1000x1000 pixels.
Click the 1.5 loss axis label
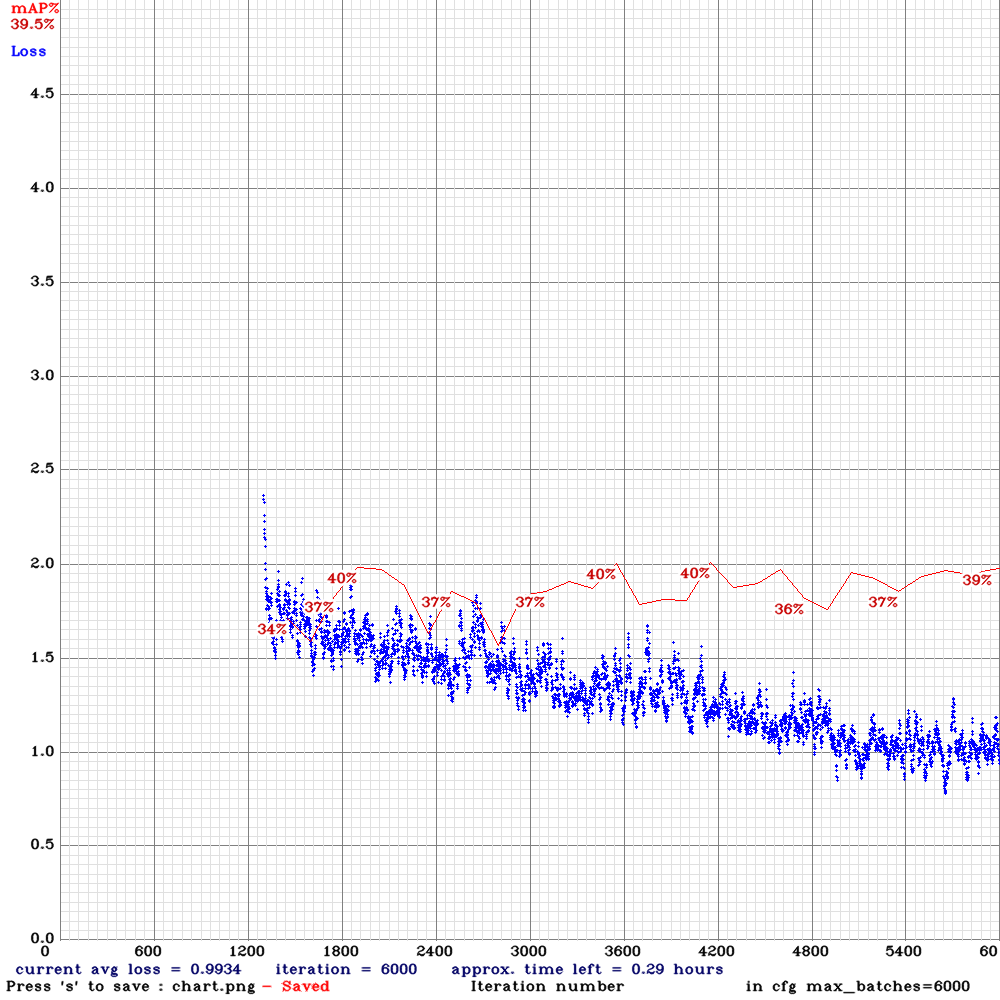(42, 658)
